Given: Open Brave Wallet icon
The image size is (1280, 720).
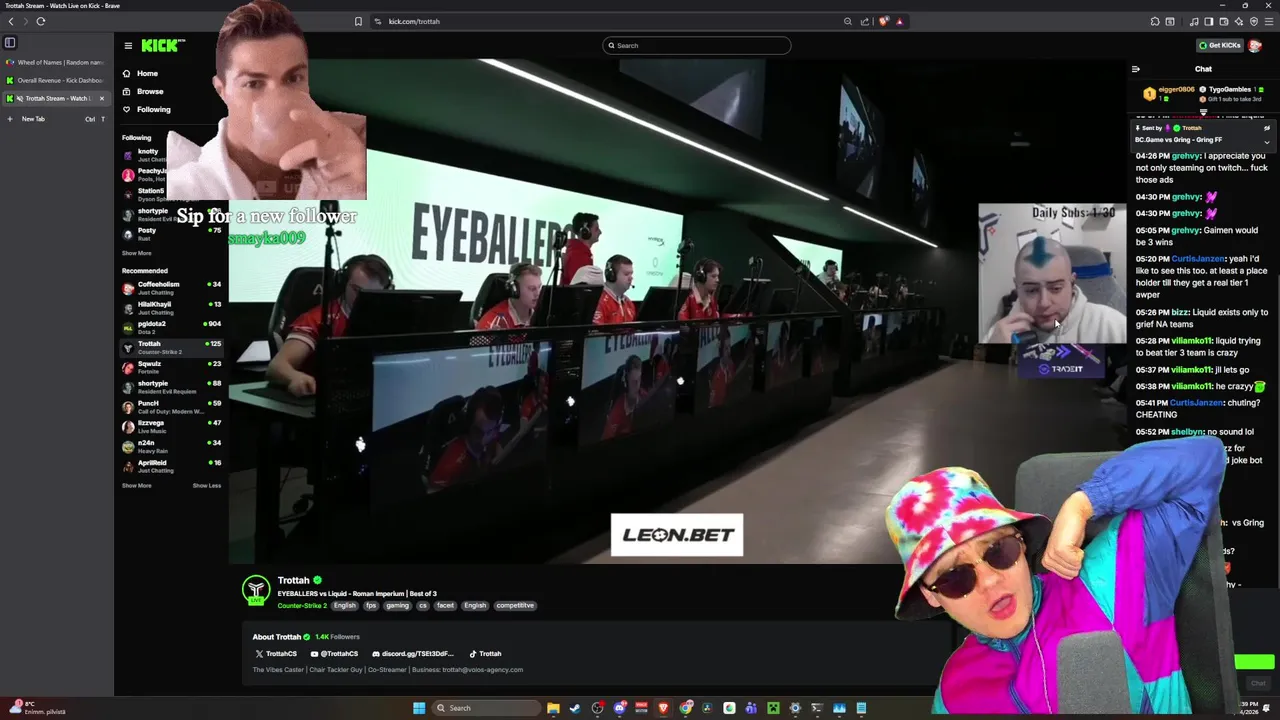Looking at the screenshot, I should [1224, 21].
